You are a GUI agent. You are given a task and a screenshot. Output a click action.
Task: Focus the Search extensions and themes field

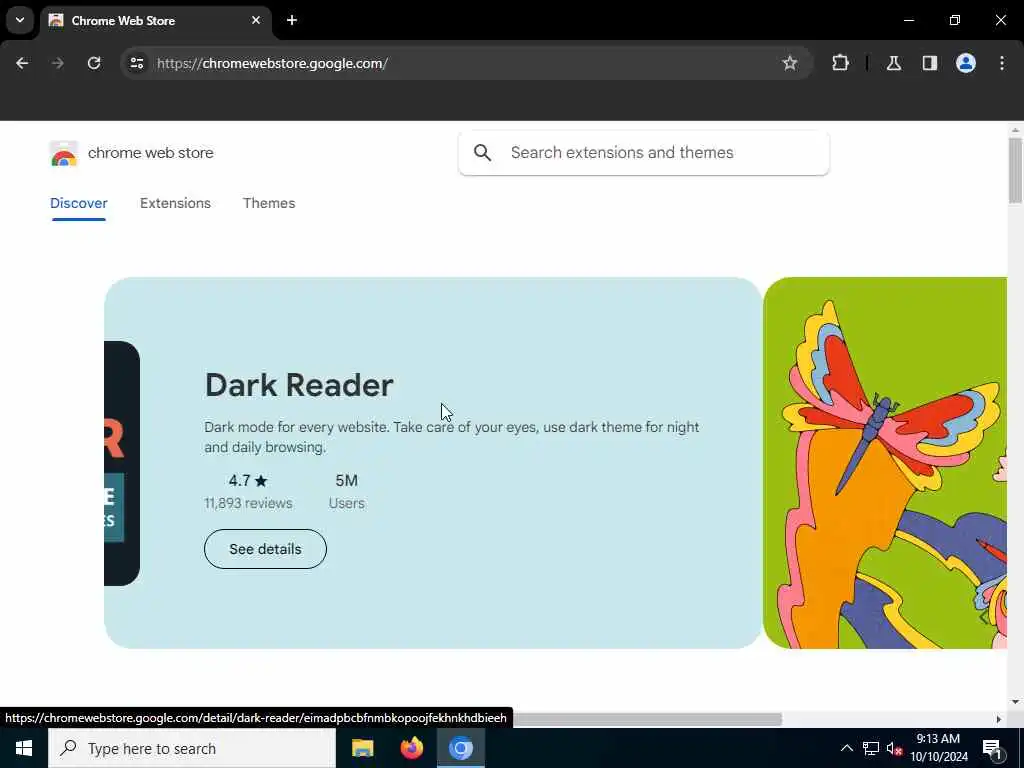[644, 153]
